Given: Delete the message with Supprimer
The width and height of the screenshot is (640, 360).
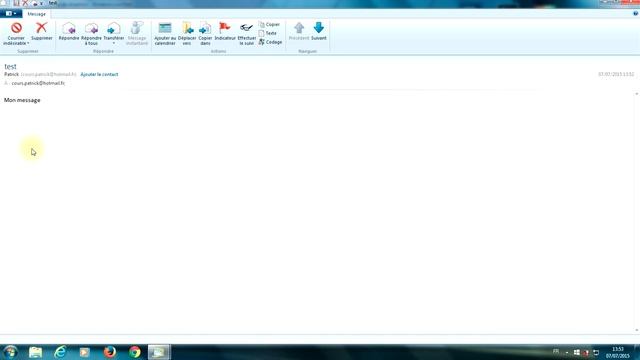Looking at the screenshot, I should coord(42,31).
